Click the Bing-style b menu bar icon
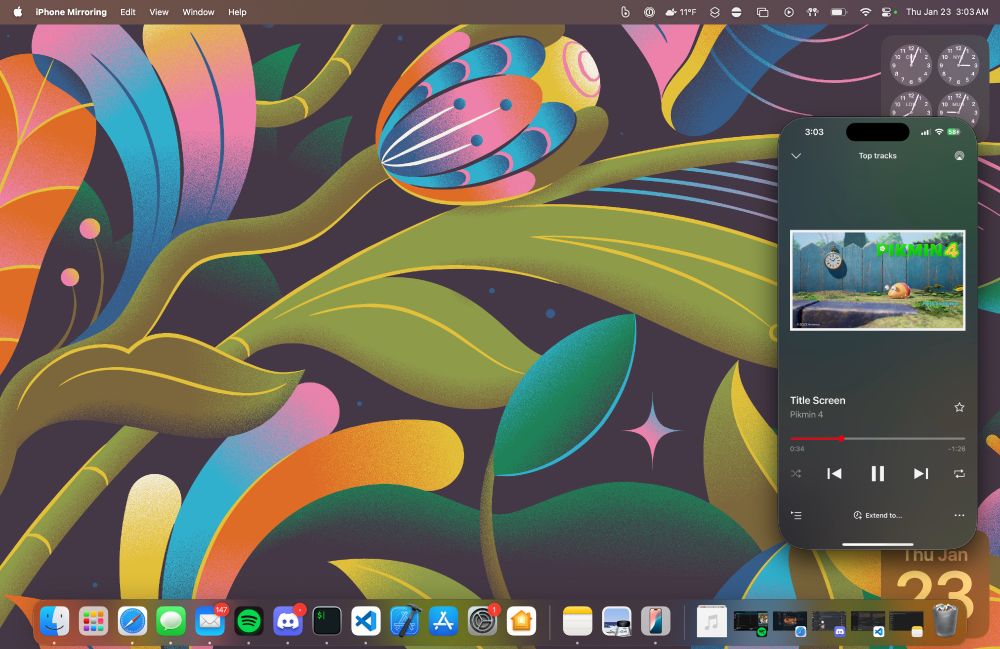The image size is (1000, 649). [625, 11]
